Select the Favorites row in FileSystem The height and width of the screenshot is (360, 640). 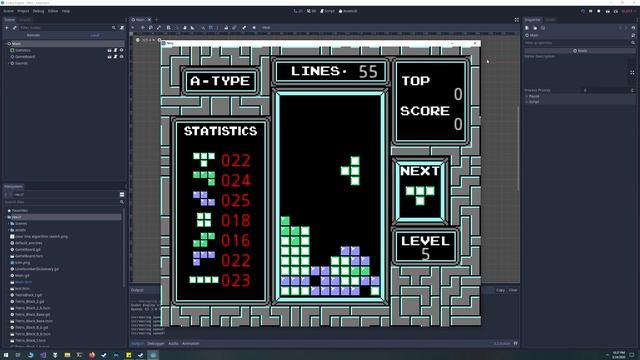(20, 211)
